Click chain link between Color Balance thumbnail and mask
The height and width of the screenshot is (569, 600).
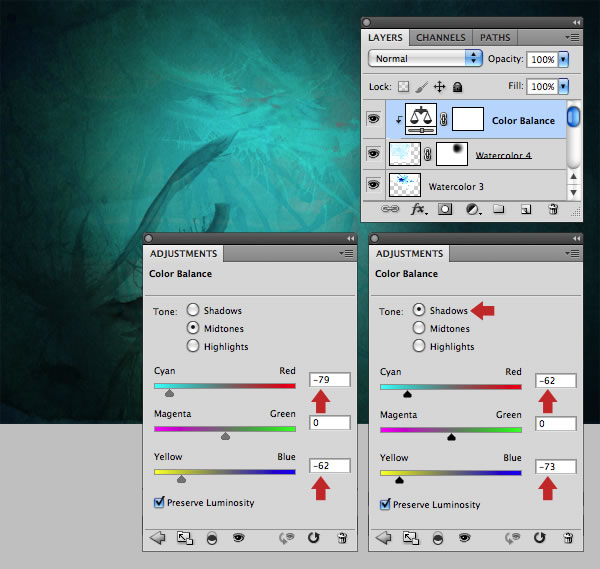click(443, 119)
